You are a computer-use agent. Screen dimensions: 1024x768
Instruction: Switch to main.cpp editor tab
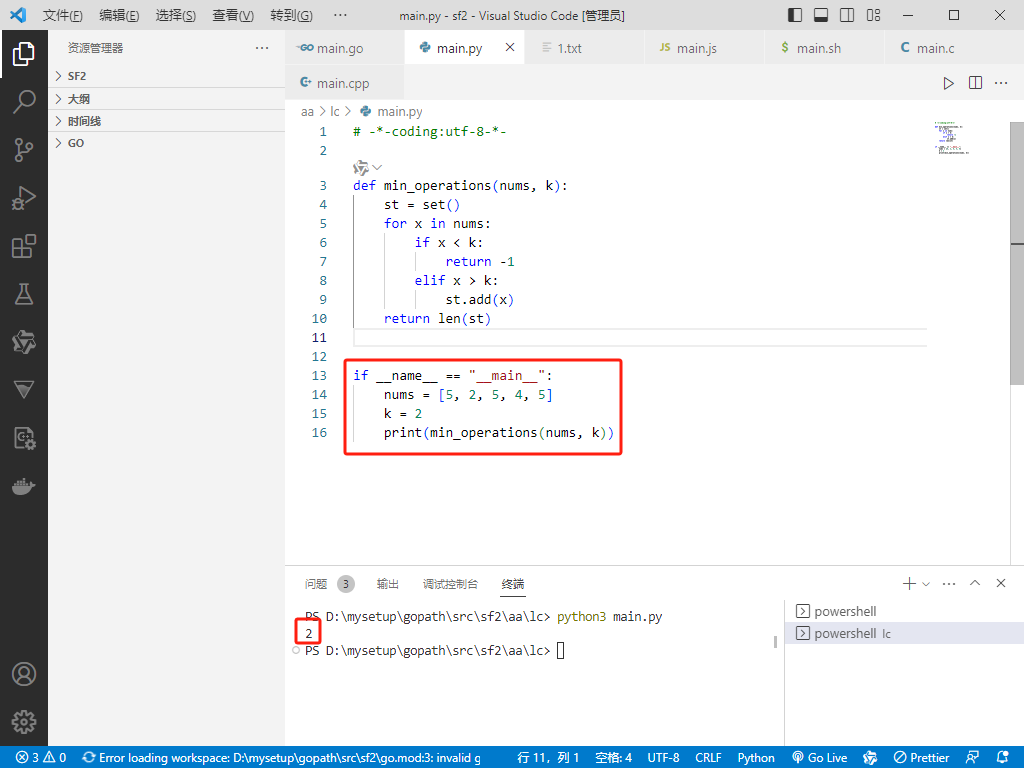pyautogui.click(x=344, y=83)
